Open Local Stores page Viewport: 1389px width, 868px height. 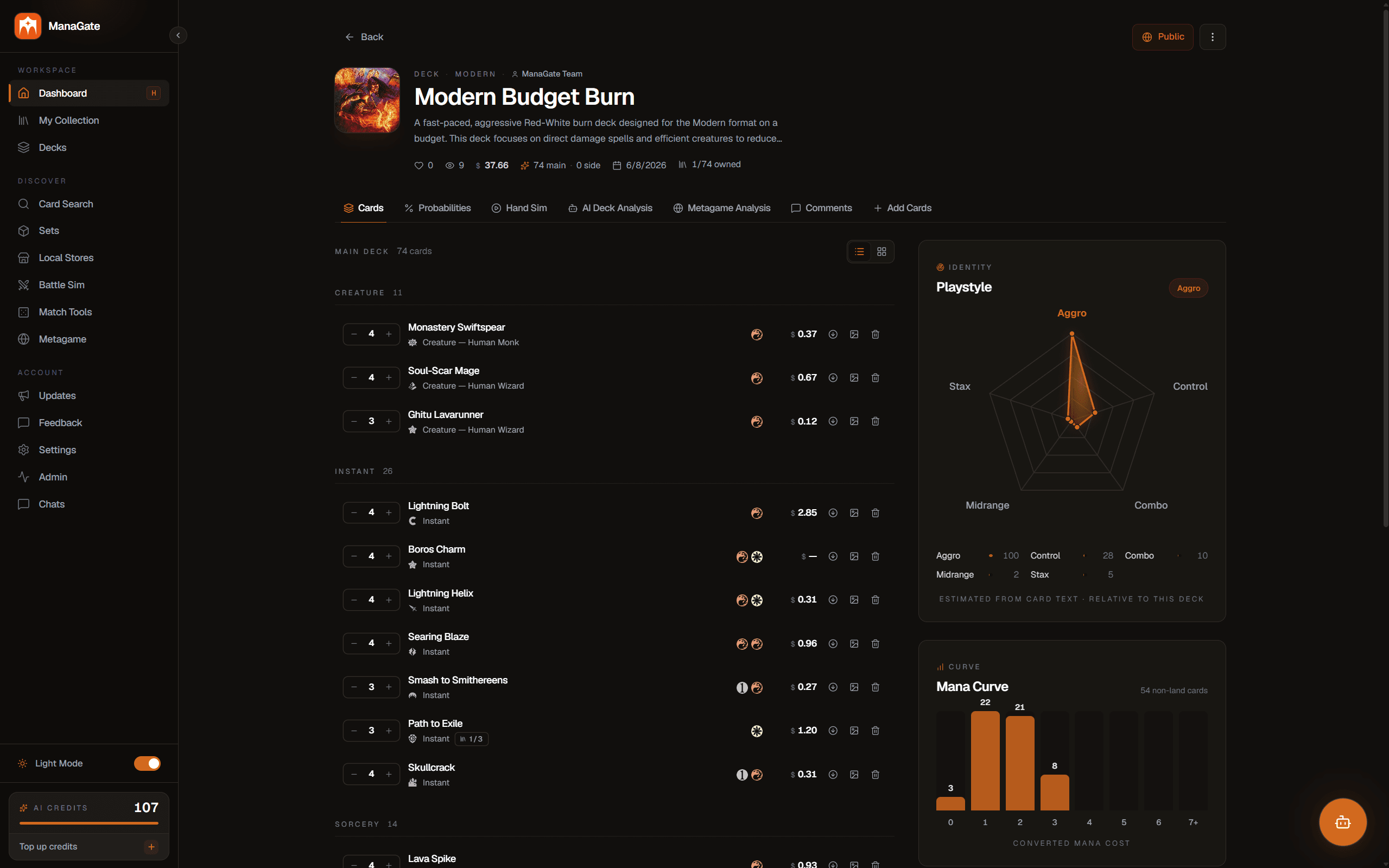click(x=89, y=258)
